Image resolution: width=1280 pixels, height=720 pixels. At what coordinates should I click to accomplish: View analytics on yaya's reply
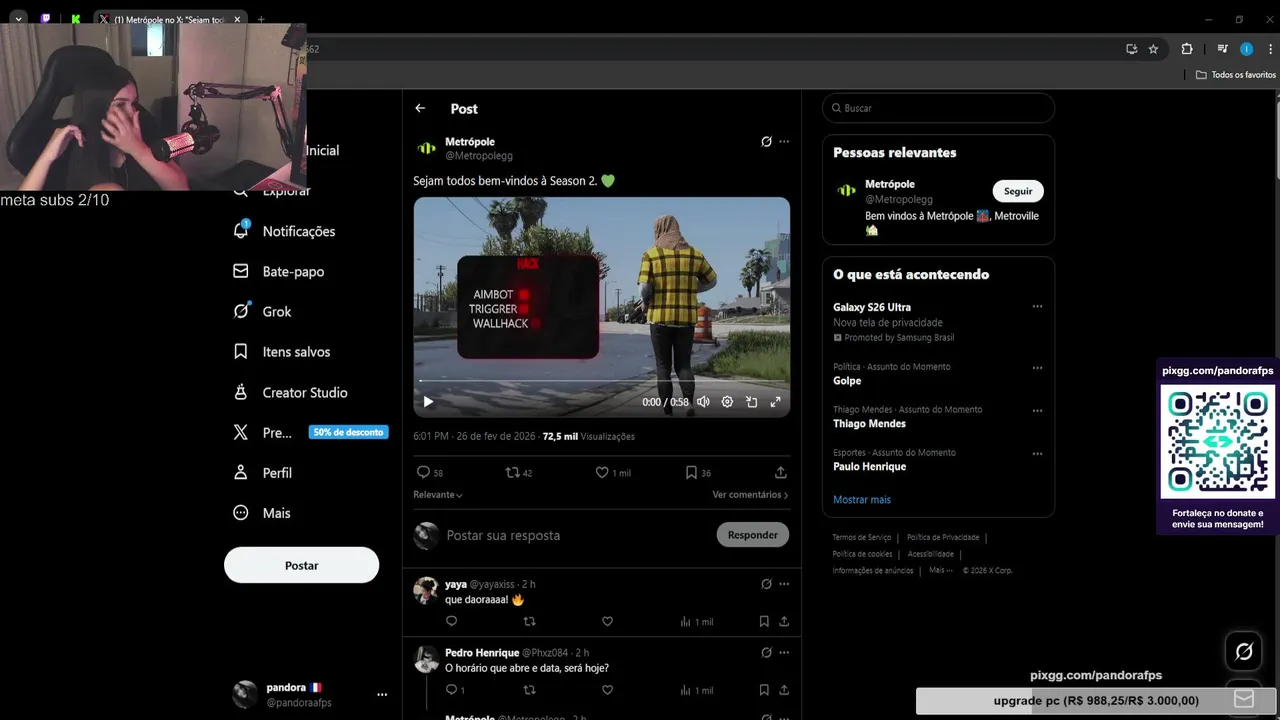point(696,622)
